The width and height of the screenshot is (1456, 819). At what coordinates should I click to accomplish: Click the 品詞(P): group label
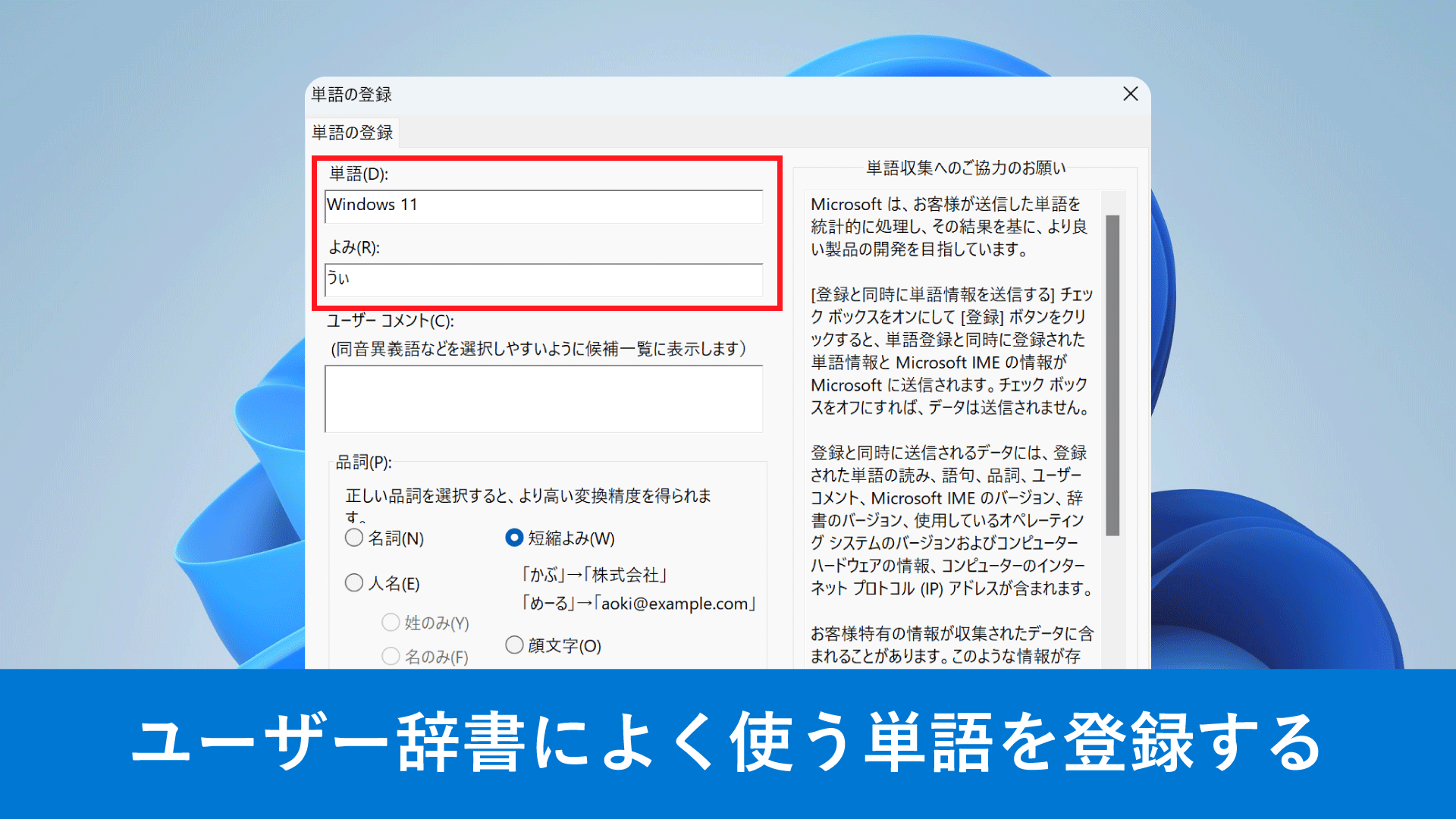tap(364, 462)
